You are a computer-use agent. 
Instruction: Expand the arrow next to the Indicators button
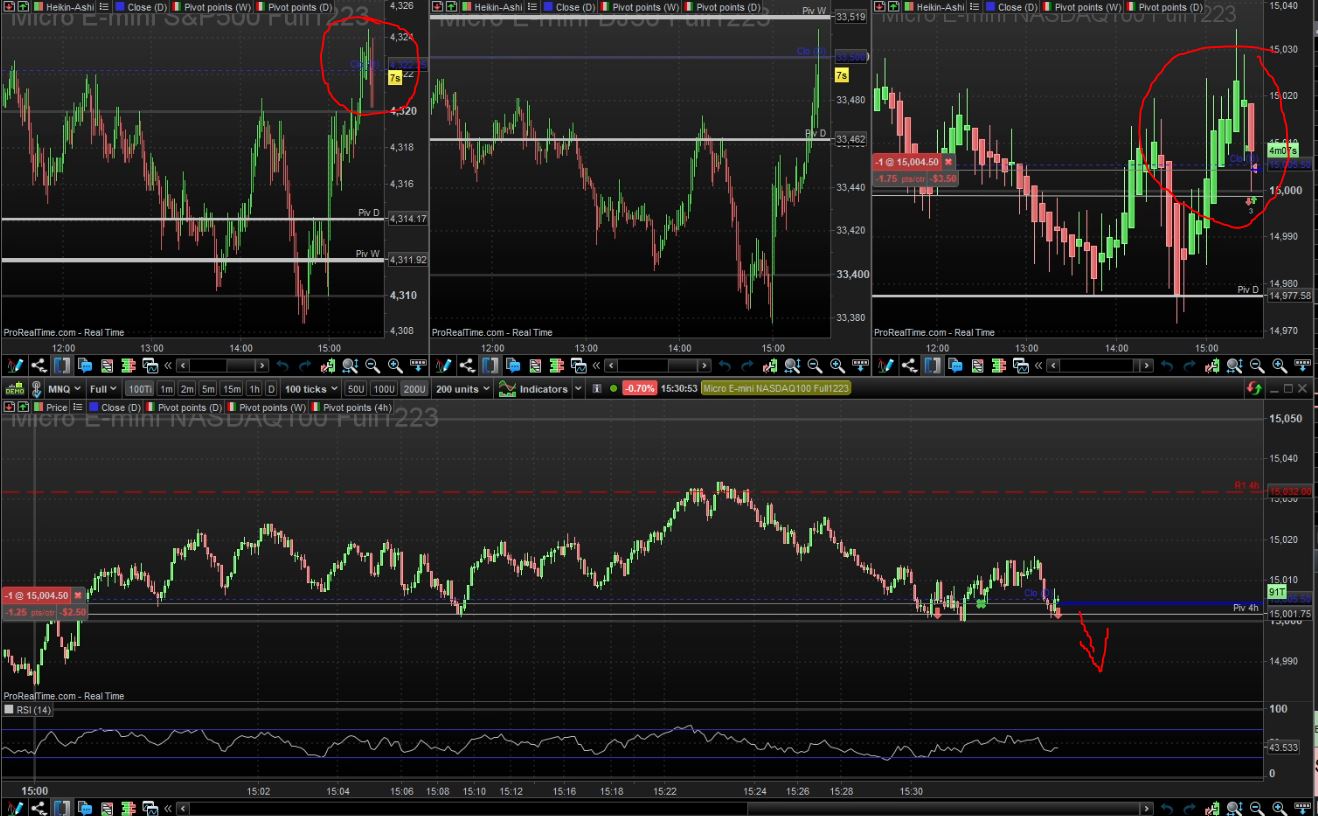[x=577, y=389]
